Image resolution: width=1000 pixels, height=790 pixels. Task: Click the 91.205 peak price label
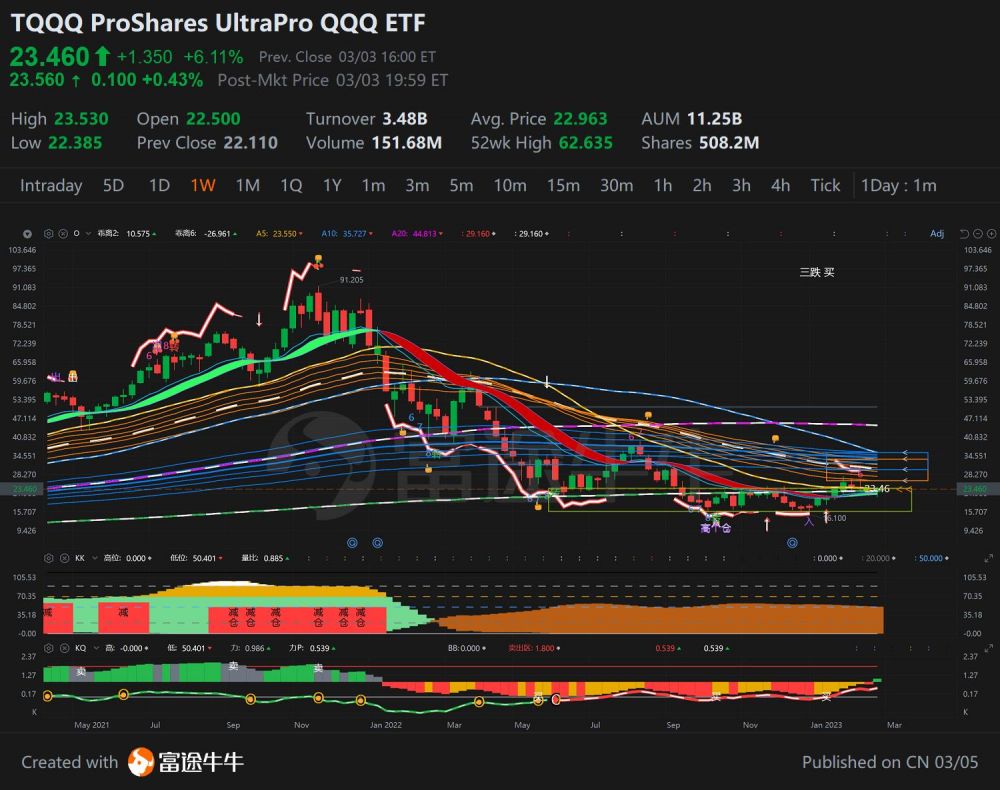(x=351, y=280)
